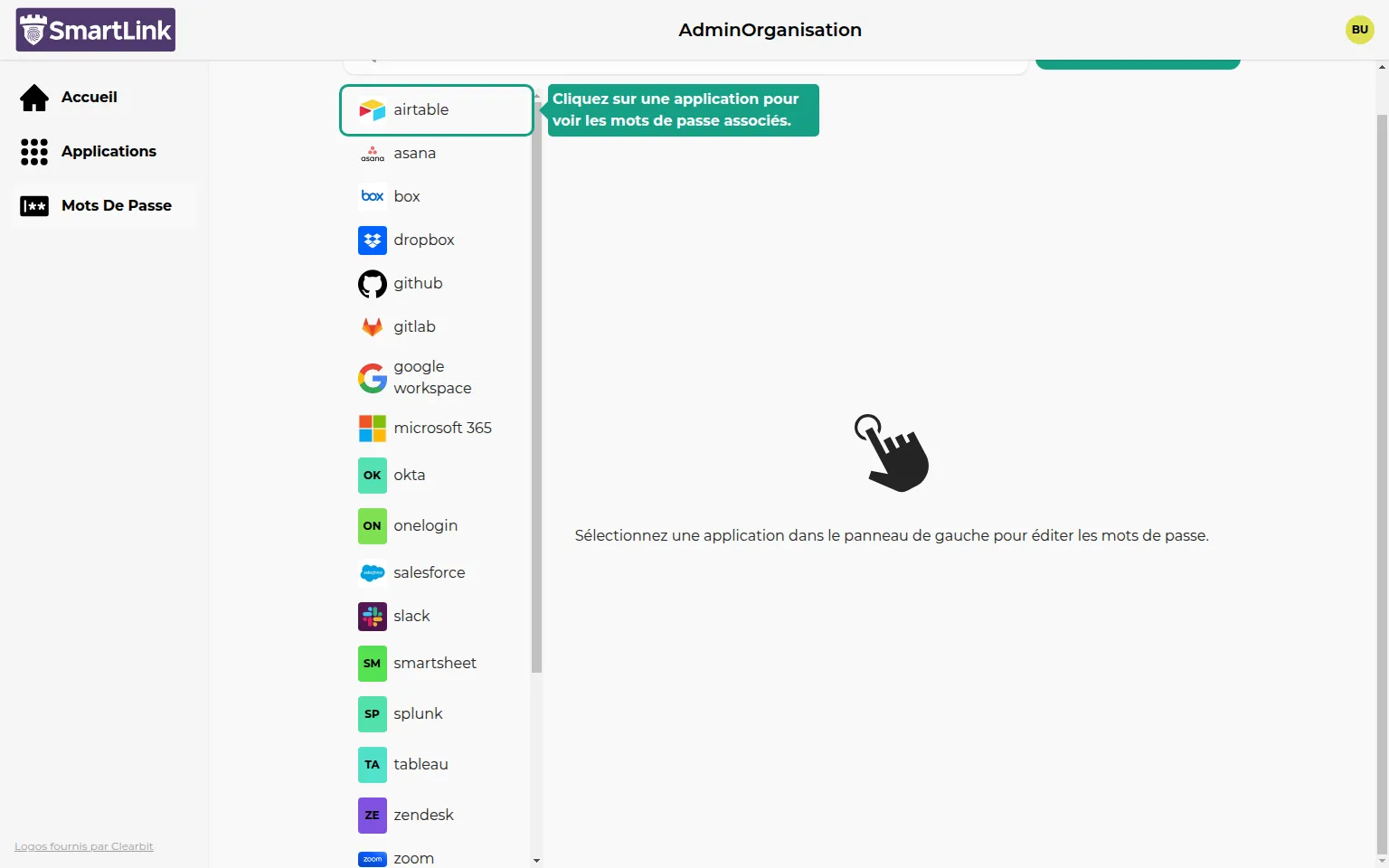Click the Applications grid icon
This screenshot has height=868, width=1389.
click(34, 152)
